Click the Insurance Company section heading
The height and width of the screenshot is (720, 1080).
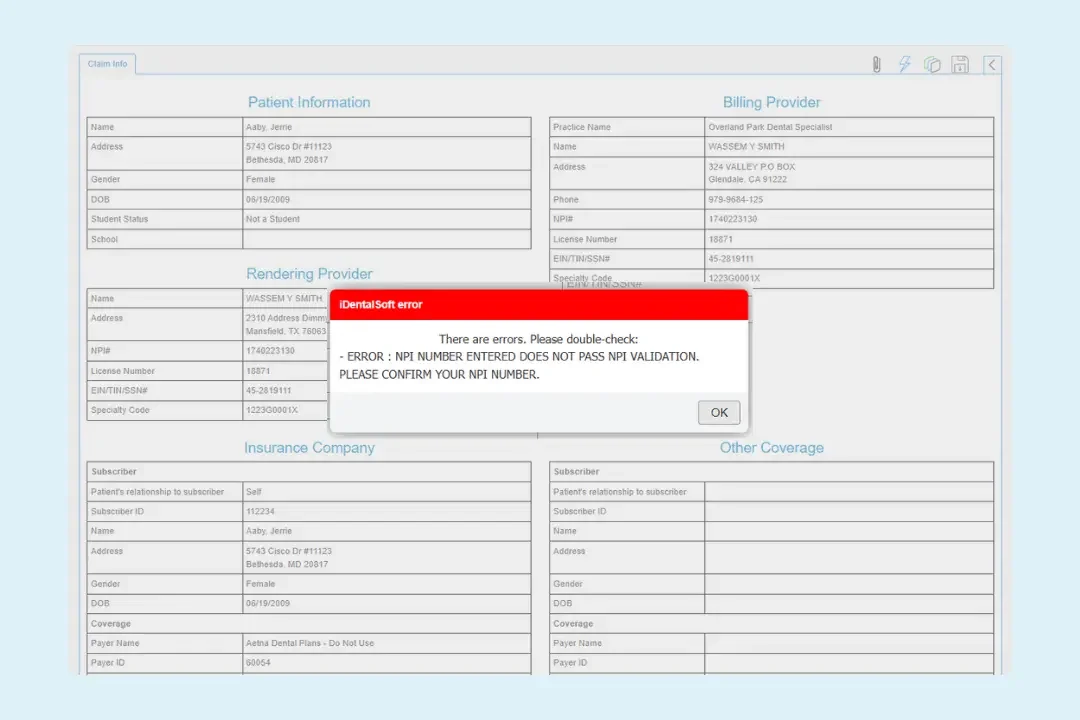coord(309,447)
